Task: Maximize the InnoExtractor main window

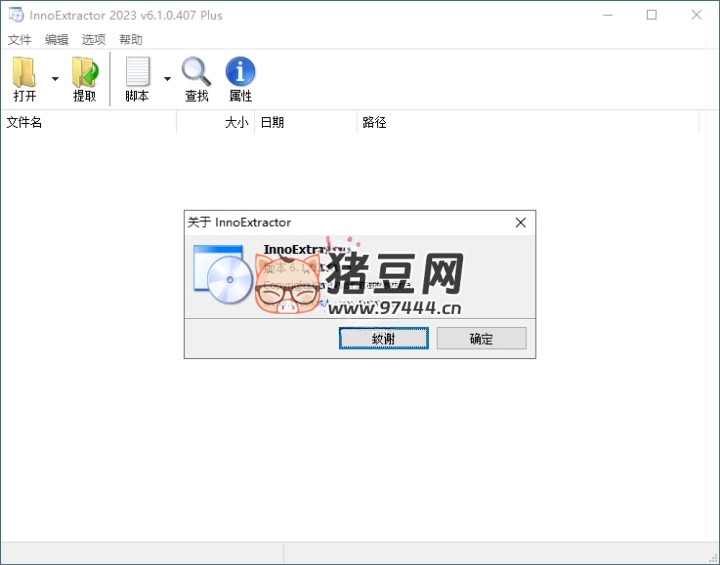Action: pos(652,15)
